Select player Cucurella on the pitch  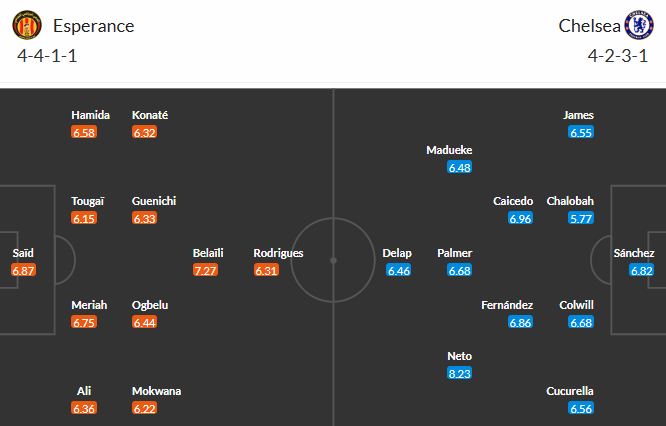(x=571, y=391)
